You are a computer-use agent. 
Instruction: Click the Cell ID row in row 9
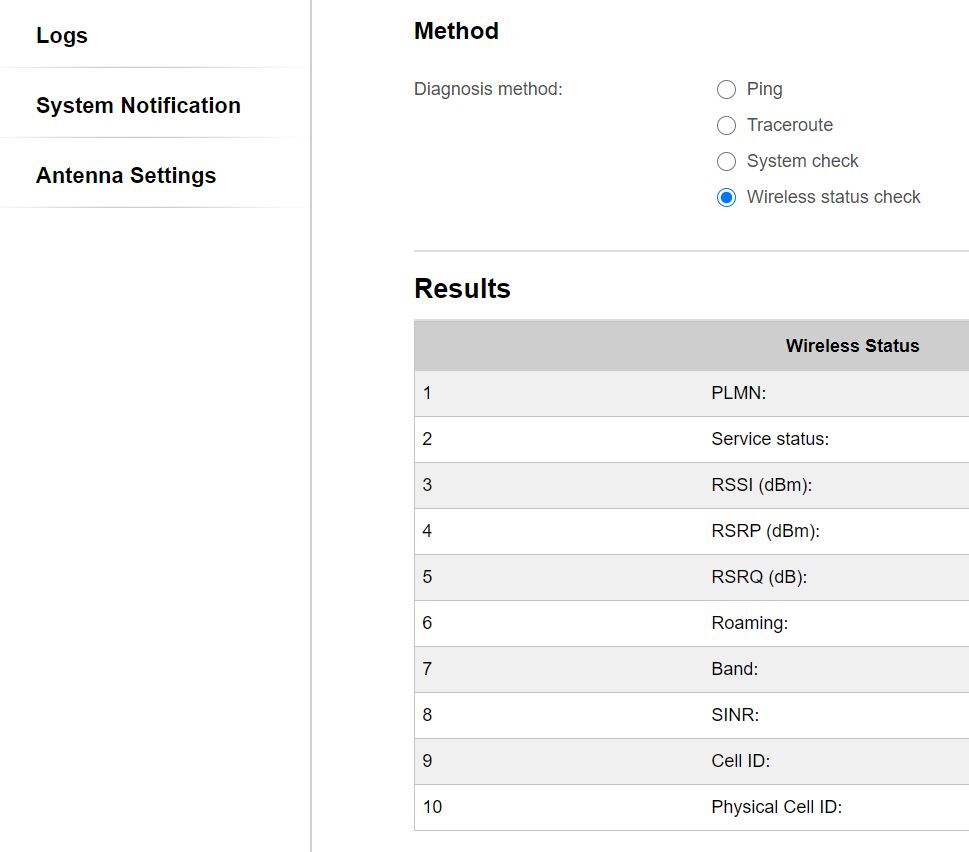click(x=740, y=761)
